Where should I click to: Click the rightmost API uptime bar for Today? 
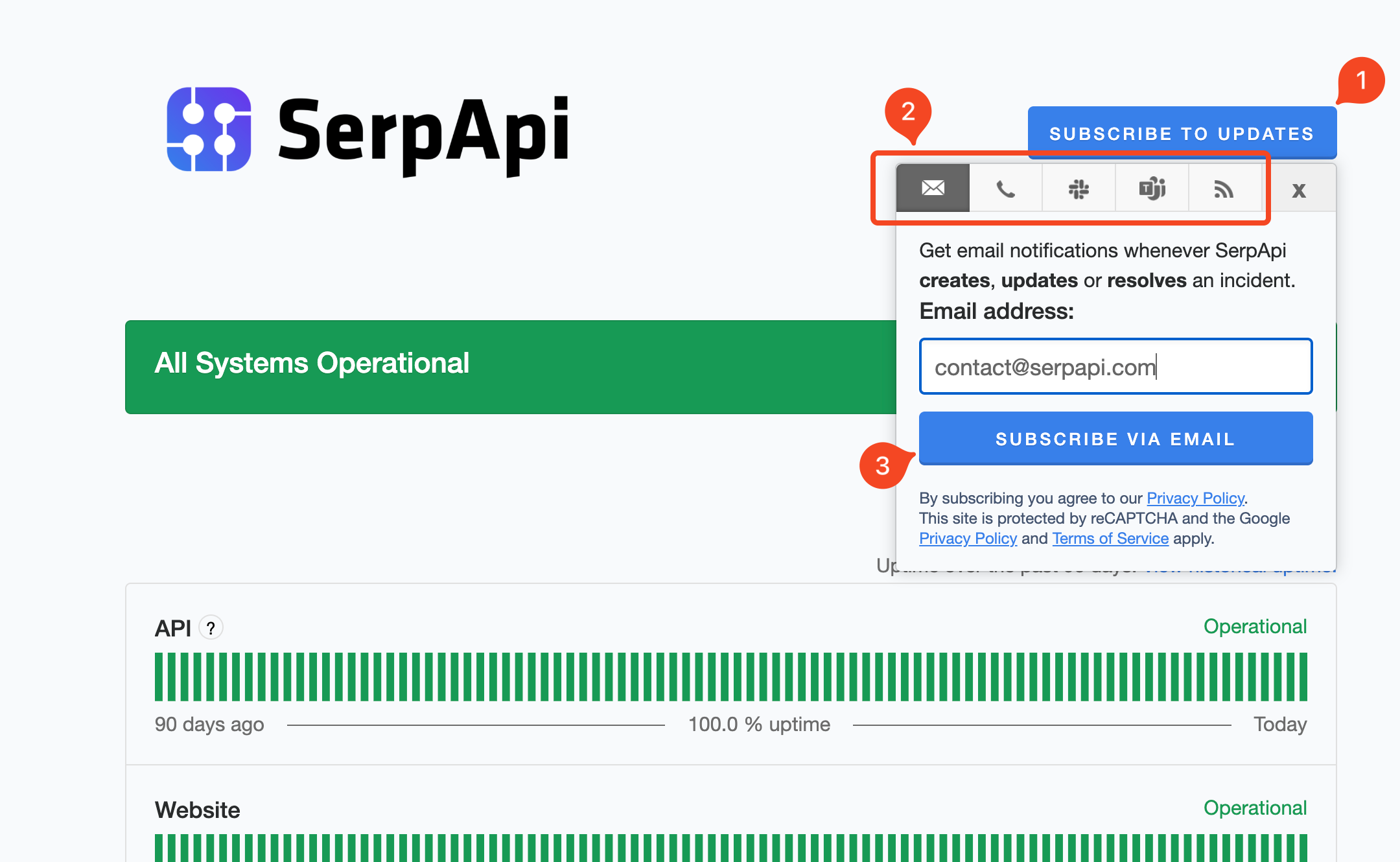click(x=1302, y=677)
